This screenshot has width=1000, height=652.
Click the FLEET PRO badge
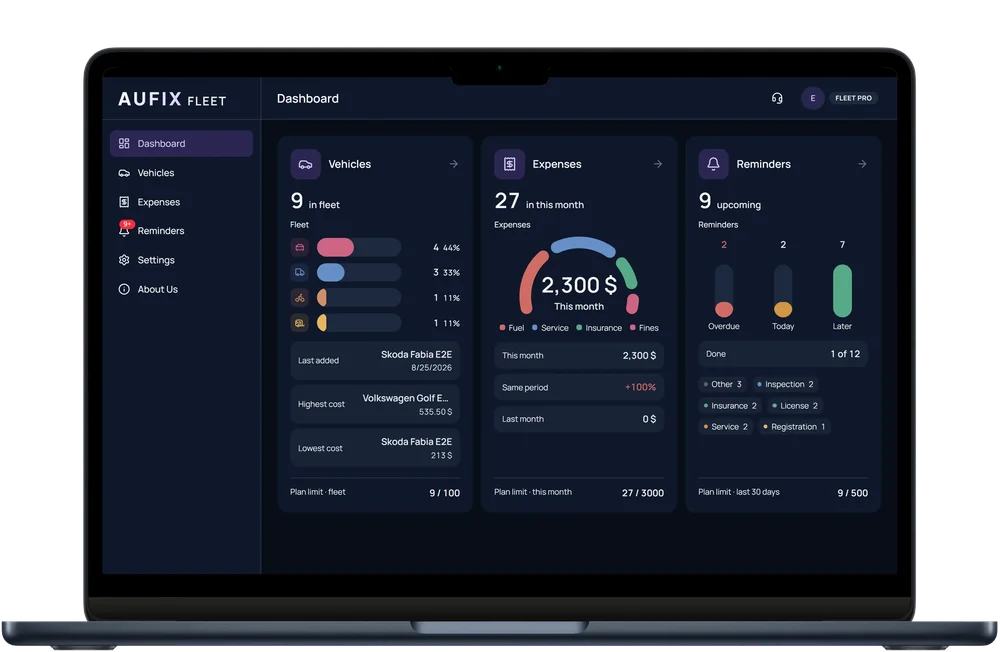click(x=853, y=98)
